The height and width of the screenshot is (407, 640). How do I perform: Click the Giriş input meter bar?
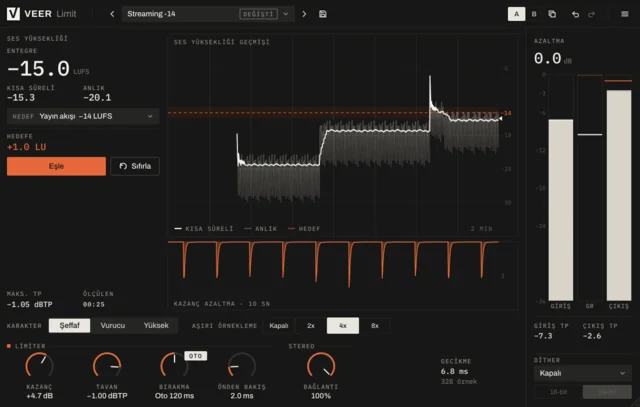[x=560, y=188]
